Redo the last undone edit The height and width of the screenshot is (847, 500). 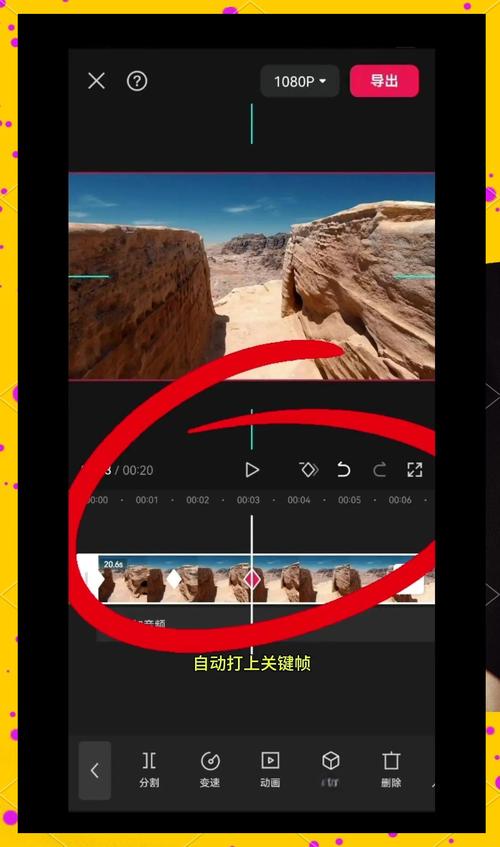(x=380, y=470)
